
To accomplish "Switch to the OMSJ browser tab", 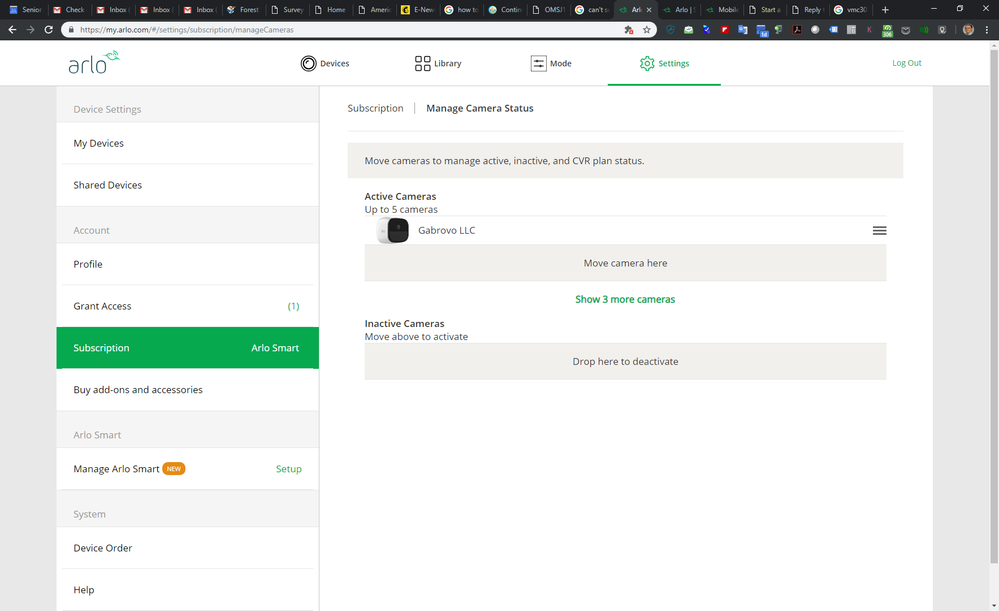I will point(548,10).
